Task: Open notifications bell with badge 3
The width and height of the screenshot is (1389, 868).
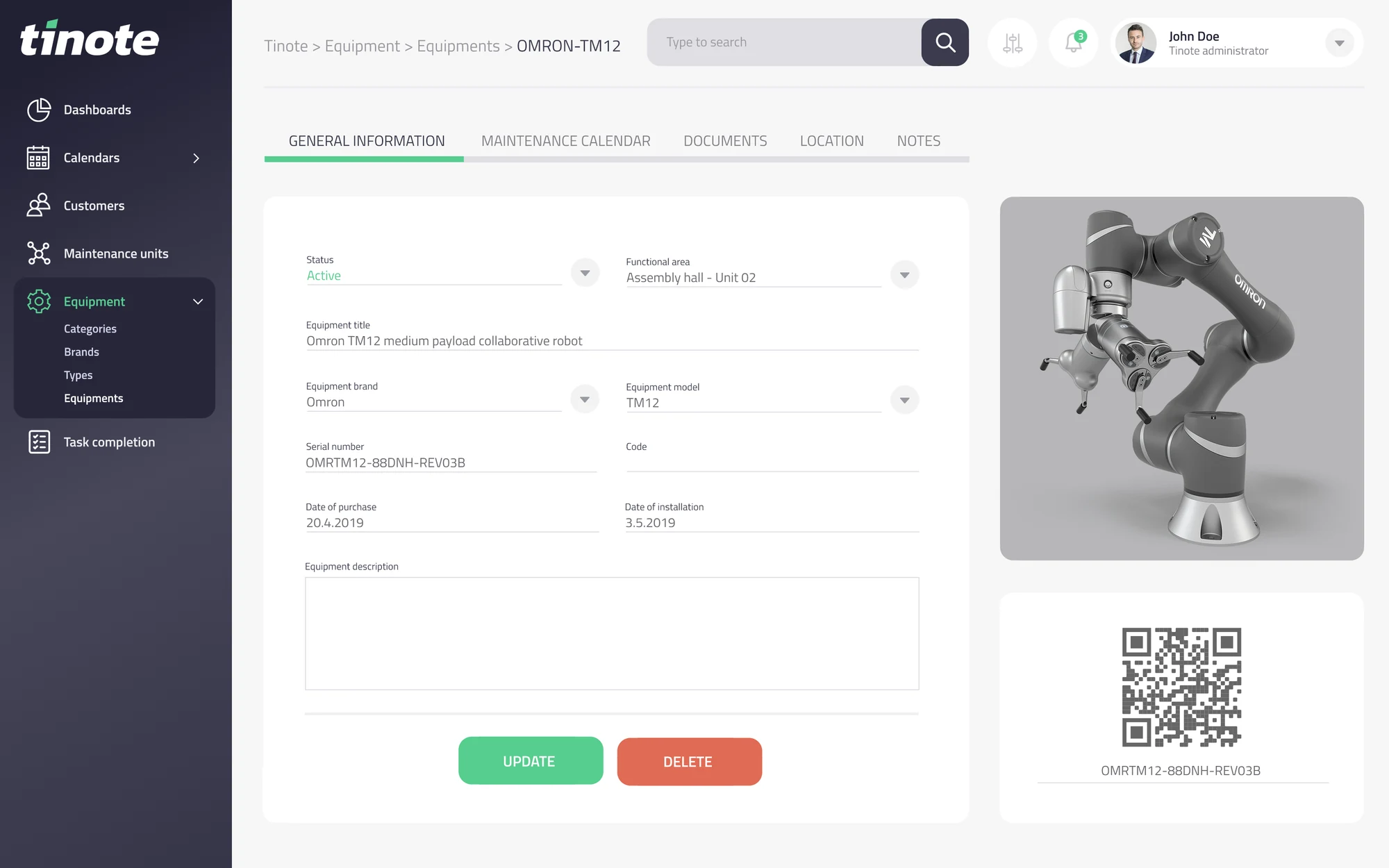Action: [1074, 43]
